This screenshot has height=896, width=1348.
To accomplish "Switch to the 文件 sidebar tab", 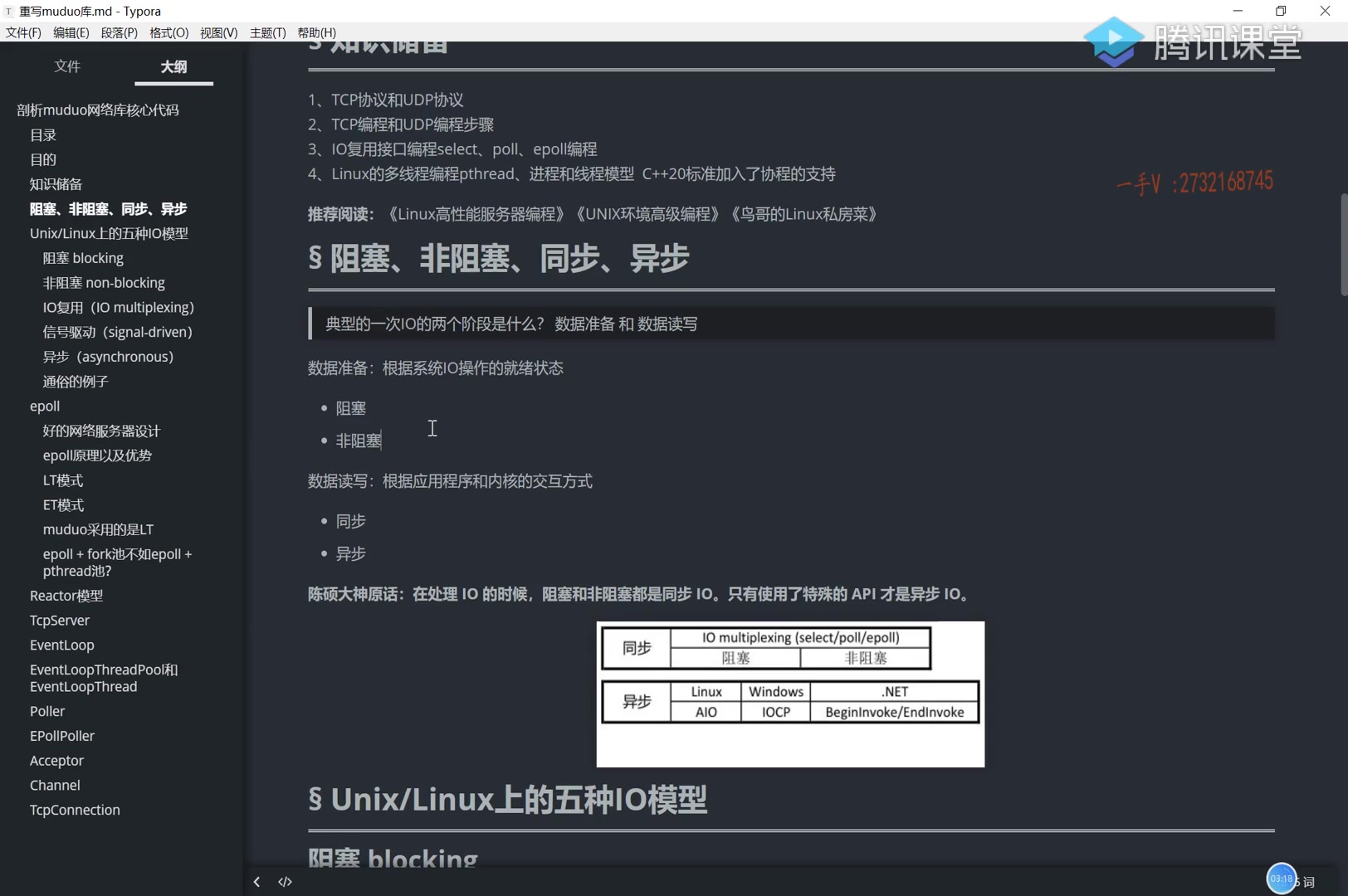I will coord(67,66).
